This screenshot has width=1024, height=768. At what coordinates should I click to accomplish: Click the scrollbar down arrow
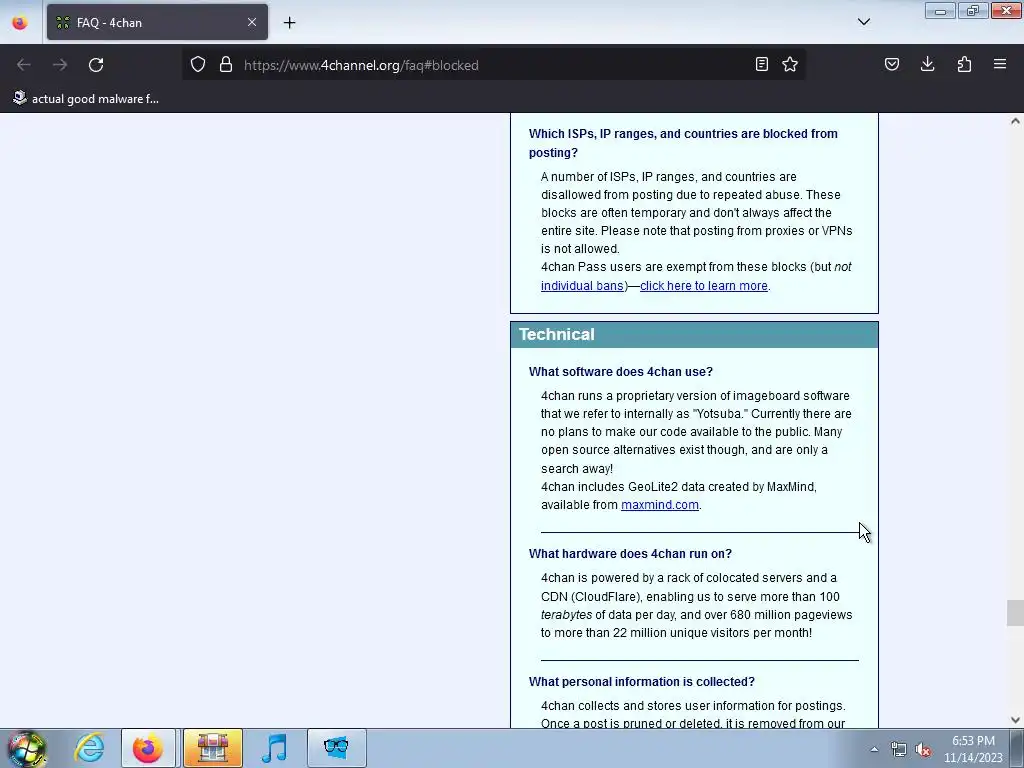click(1015, 720)
